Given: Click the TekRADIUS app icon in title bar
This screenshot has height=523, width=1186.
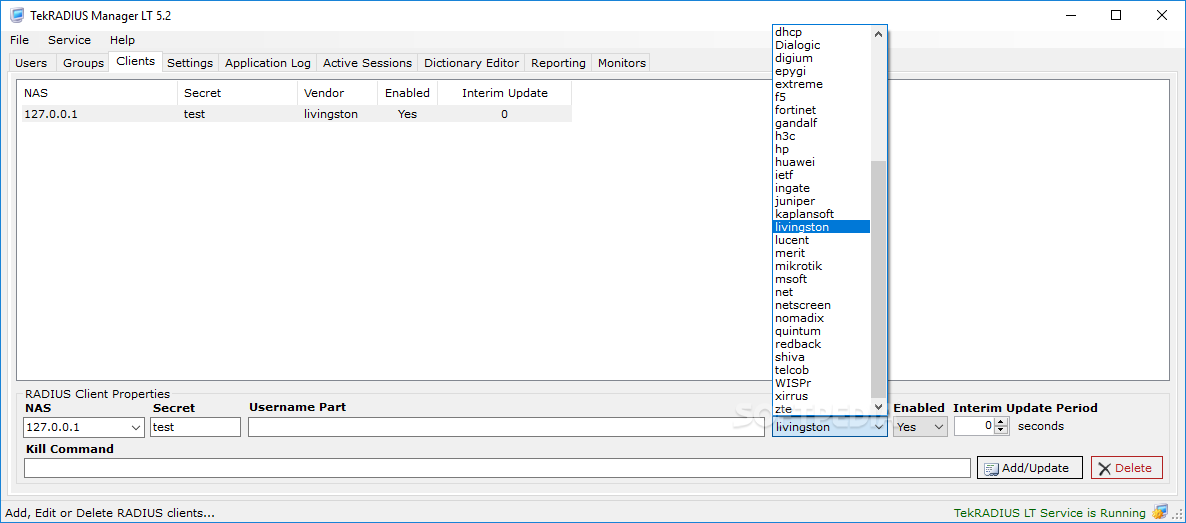Looking at the screenshot, I should pos(16,15).
